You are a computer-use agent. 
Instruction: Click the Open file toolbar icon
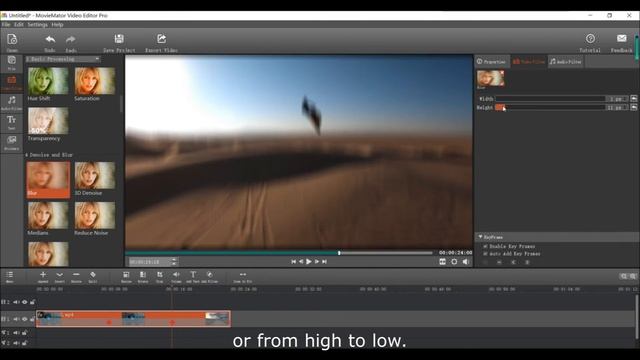[x=12, y=40]
